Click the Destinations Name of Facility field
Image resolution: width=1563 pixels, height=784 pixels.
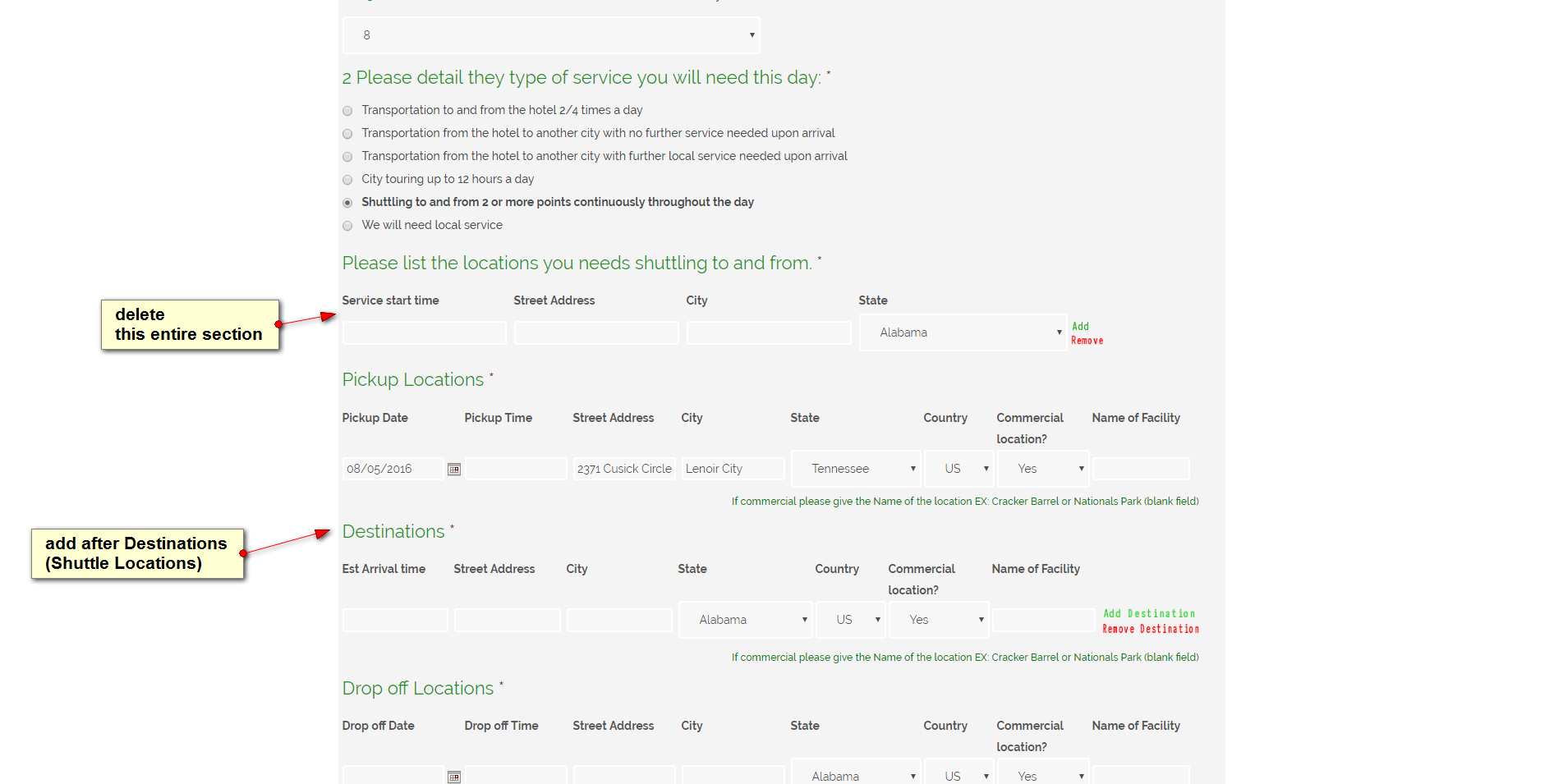[x=1043, y=620]
